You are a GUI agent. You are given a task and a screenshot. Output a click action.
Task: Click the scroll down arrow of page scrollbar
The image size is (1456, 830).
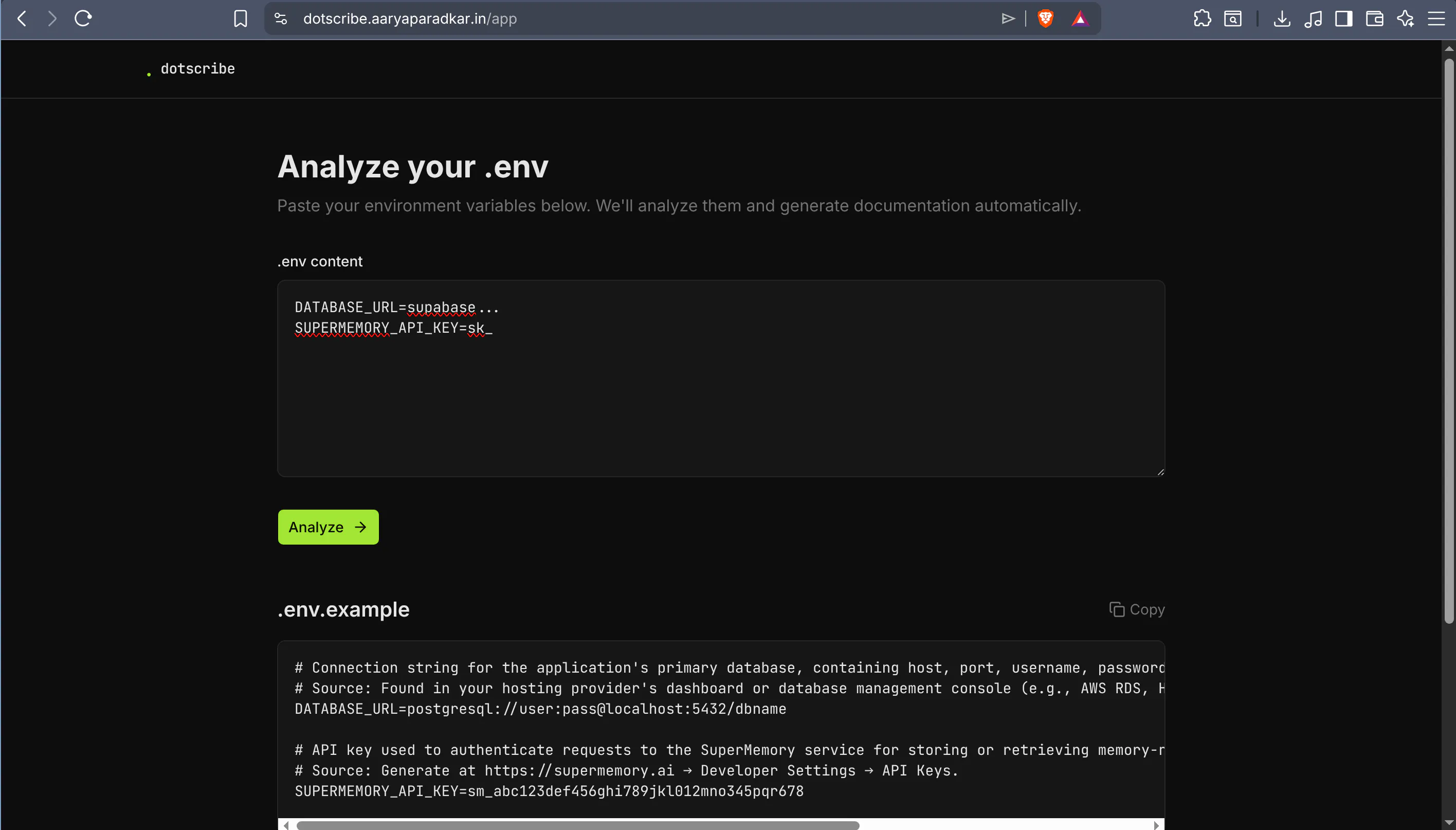click(x=1449, y=823)
